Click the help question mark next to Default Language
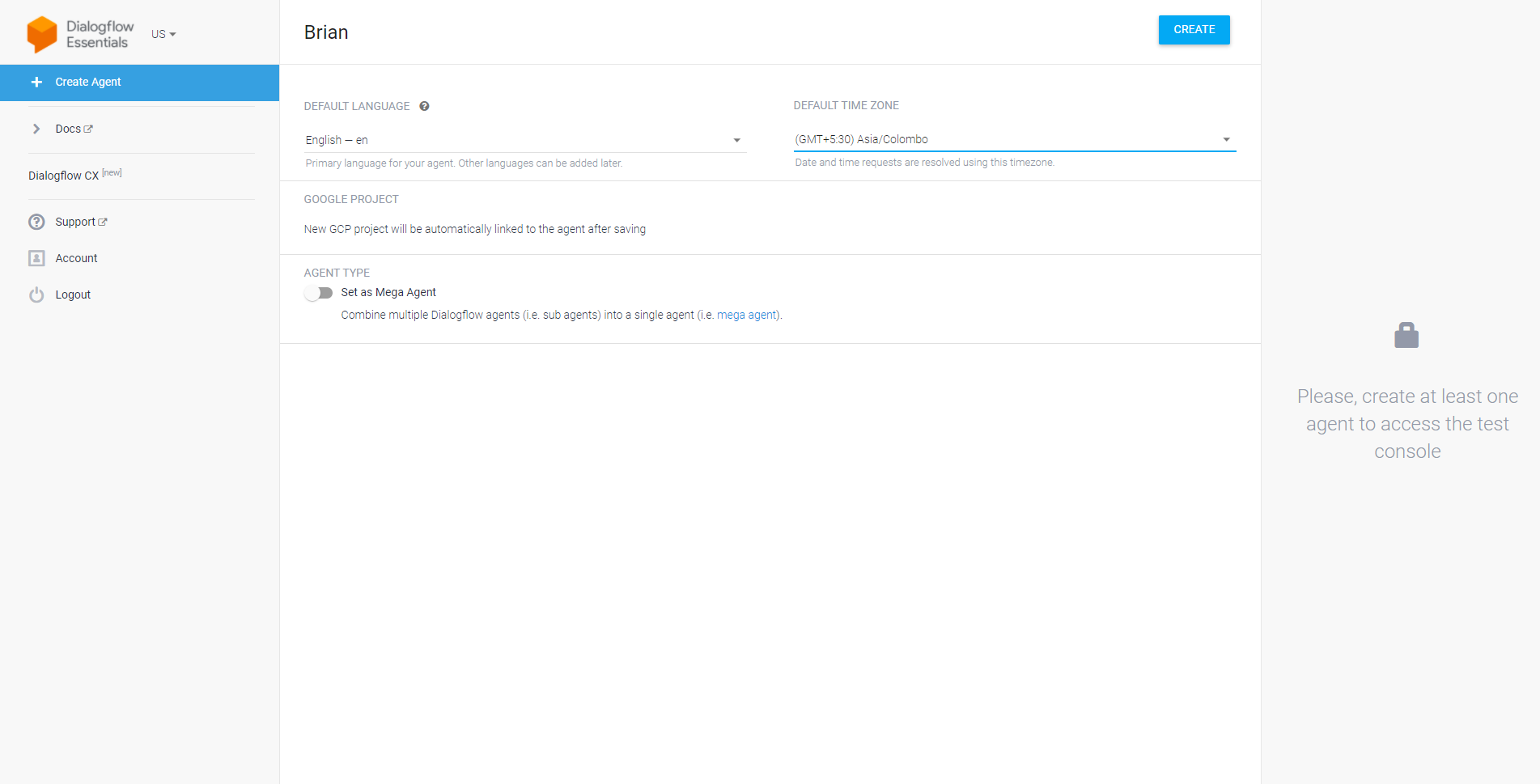 424,106
